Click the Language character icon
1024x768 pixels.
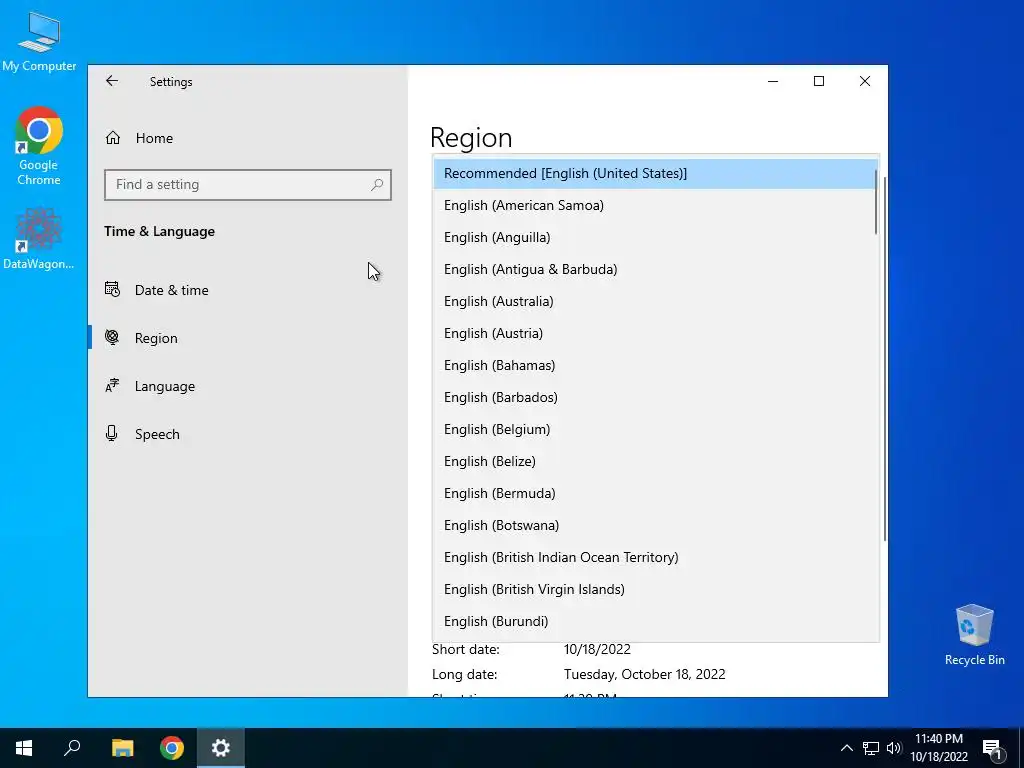tap(112, 385)
